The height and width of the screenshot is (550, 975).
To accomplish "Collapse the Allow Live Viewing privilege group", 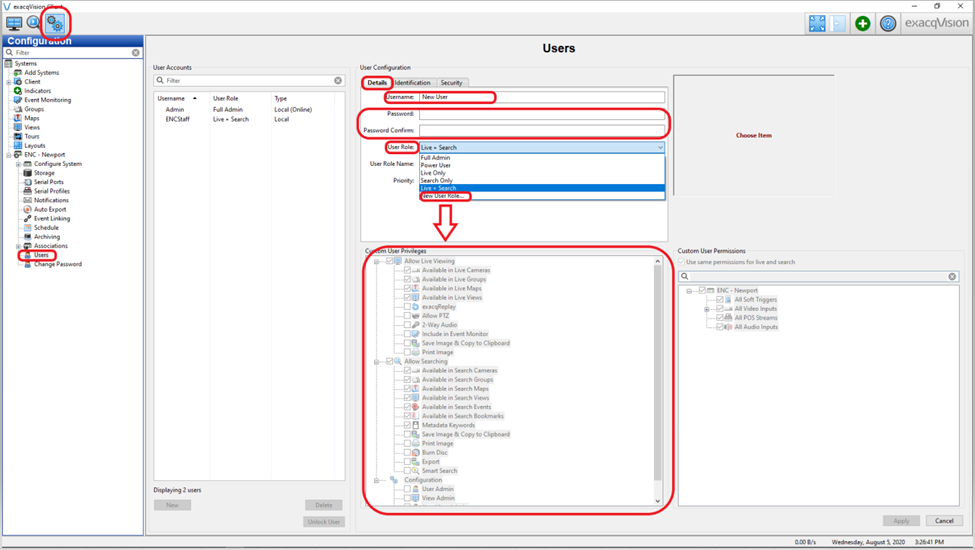I will [x=377, y=261].
